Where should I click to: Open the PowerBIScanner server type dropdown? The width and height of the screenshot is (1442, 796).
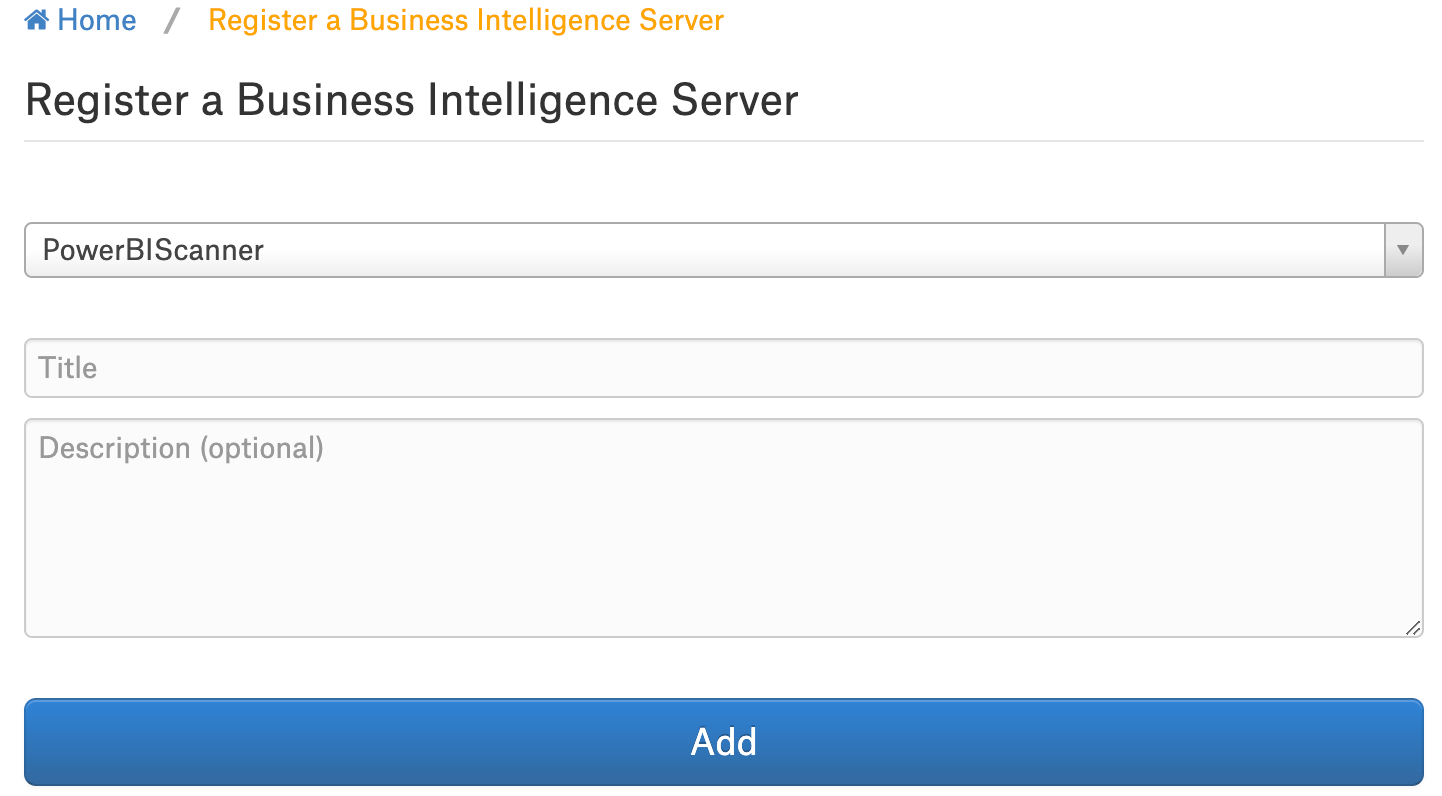723,250
